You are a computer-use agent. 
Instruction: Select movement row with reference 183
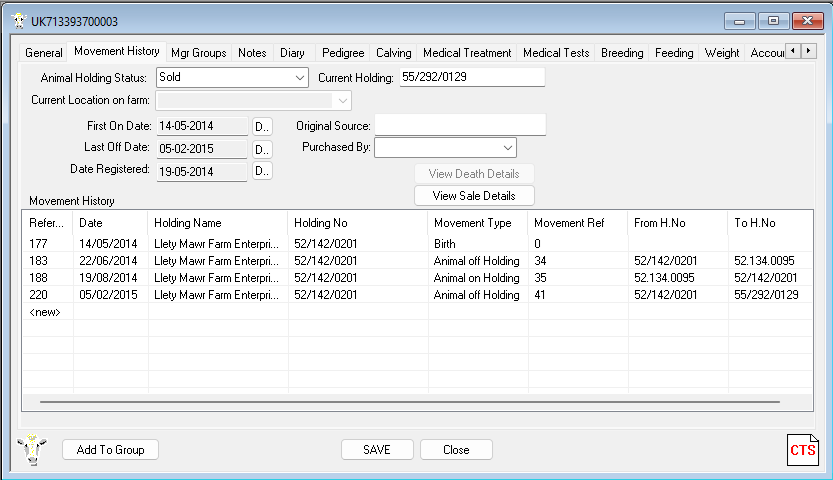(417, 261)
